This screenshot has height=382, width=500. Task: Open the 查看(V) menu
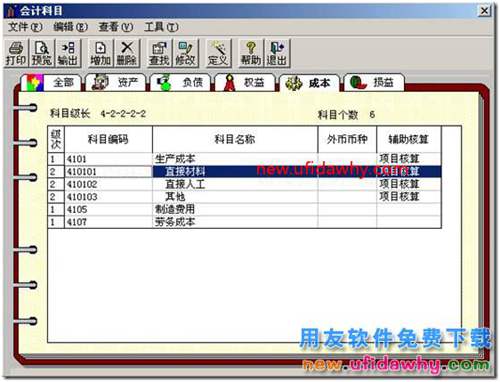(x=116, y=27)
